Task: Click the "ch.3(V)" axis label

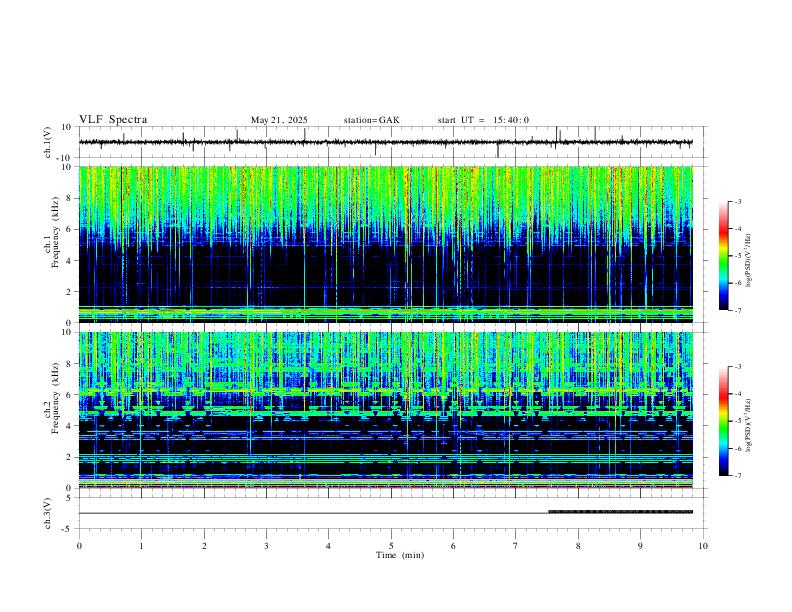Action: click(48, 514)
